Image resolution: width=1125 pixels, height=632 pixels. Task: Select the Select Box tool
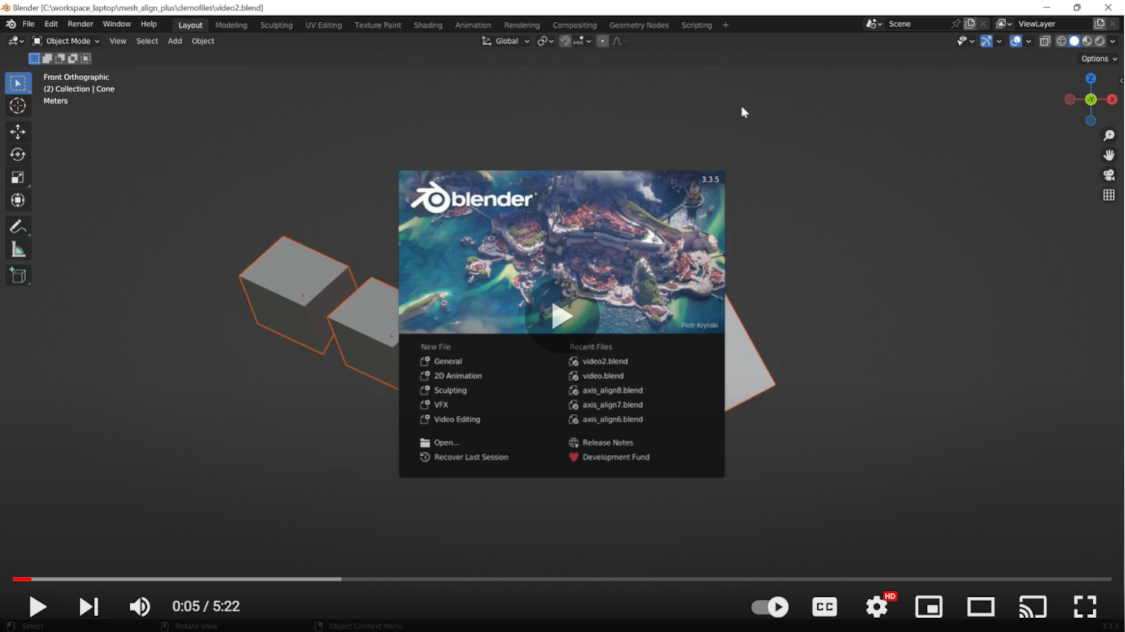coord(18,83)
